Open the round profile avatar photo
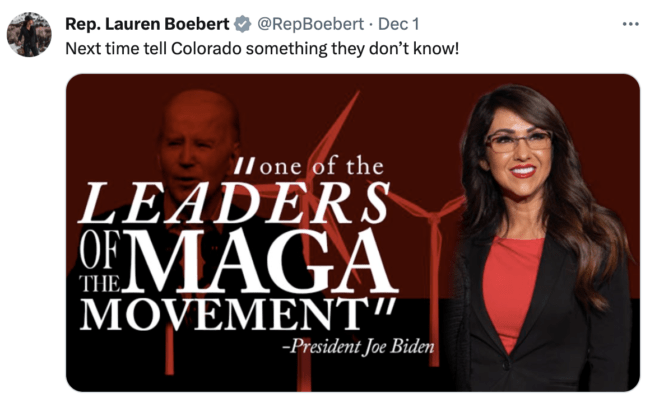This screenshot has height=403, width=650. click(29, 34)
